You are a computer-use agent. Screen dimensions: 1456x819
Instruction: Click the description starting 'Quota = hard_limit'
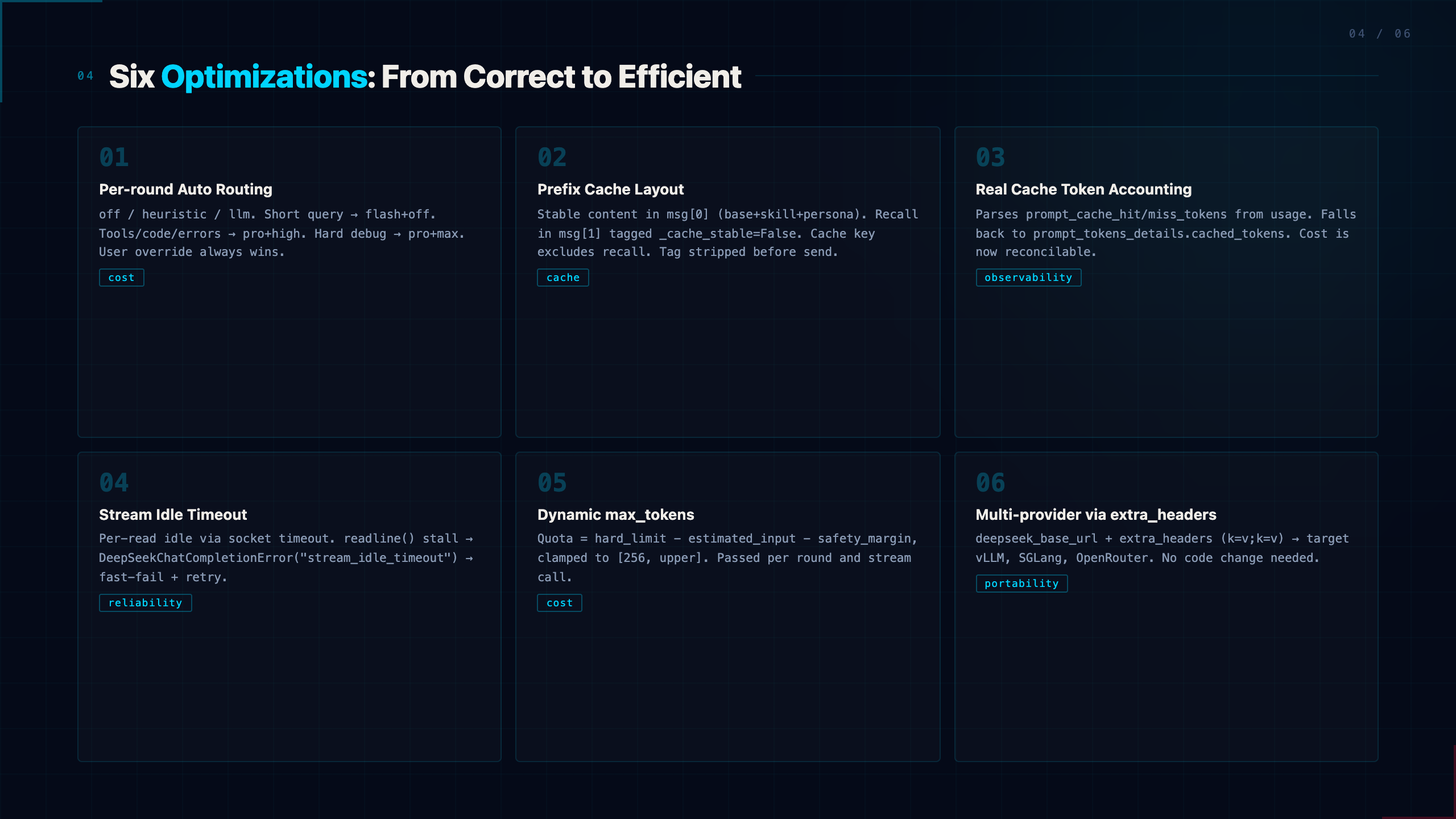point(727,557)
